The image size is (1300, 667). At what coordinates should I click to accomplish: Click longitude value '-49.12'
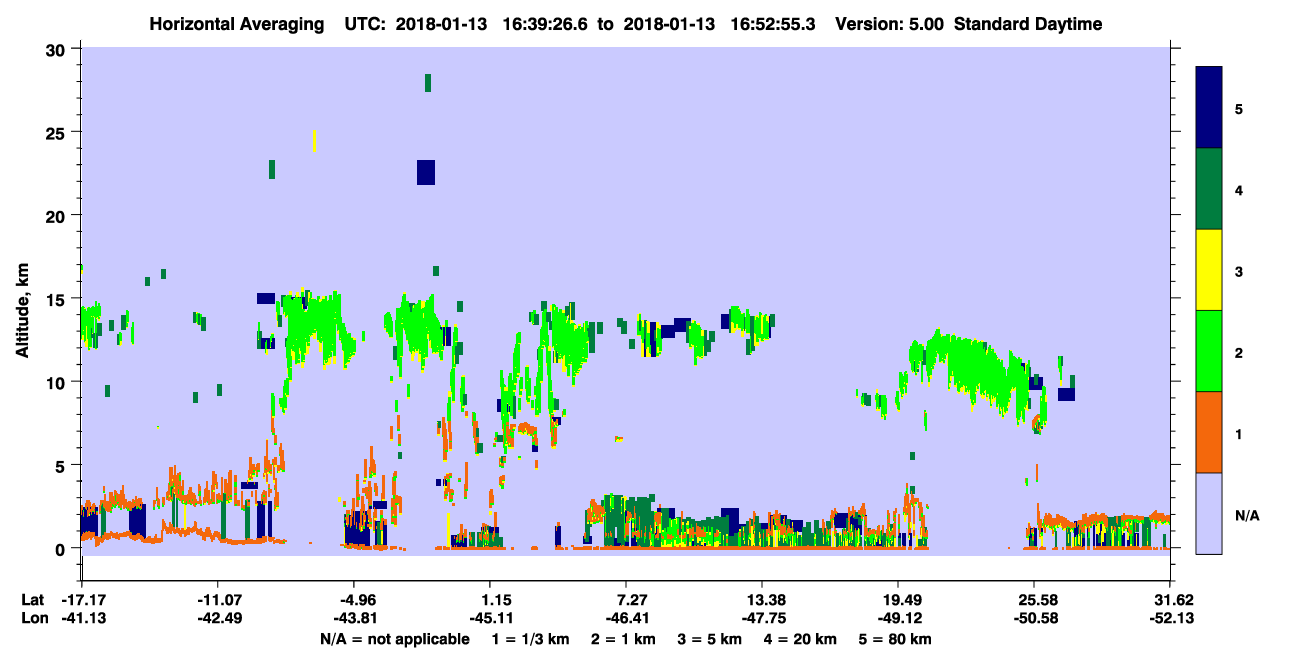pos(898,618)
